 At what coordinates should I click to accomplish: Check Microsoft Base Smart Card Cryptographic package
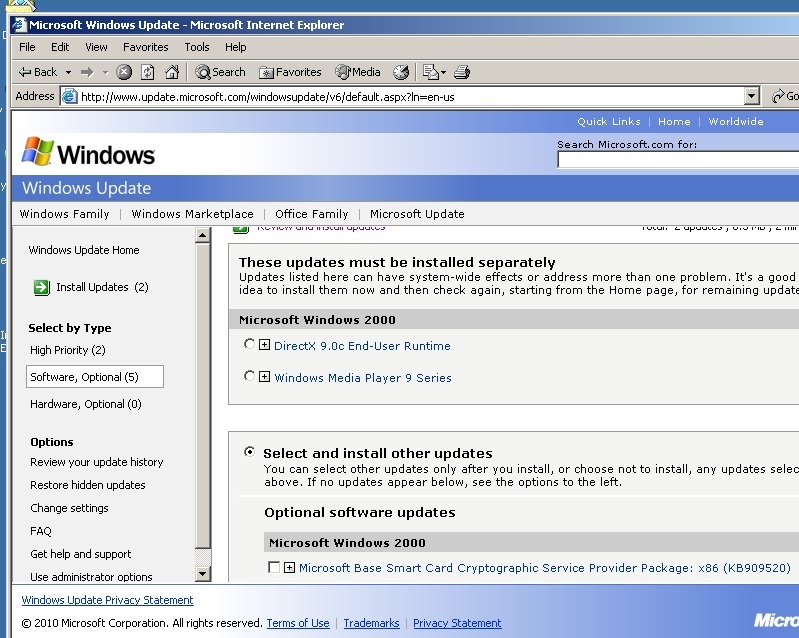pyautogui.click(x=274, y=567)
